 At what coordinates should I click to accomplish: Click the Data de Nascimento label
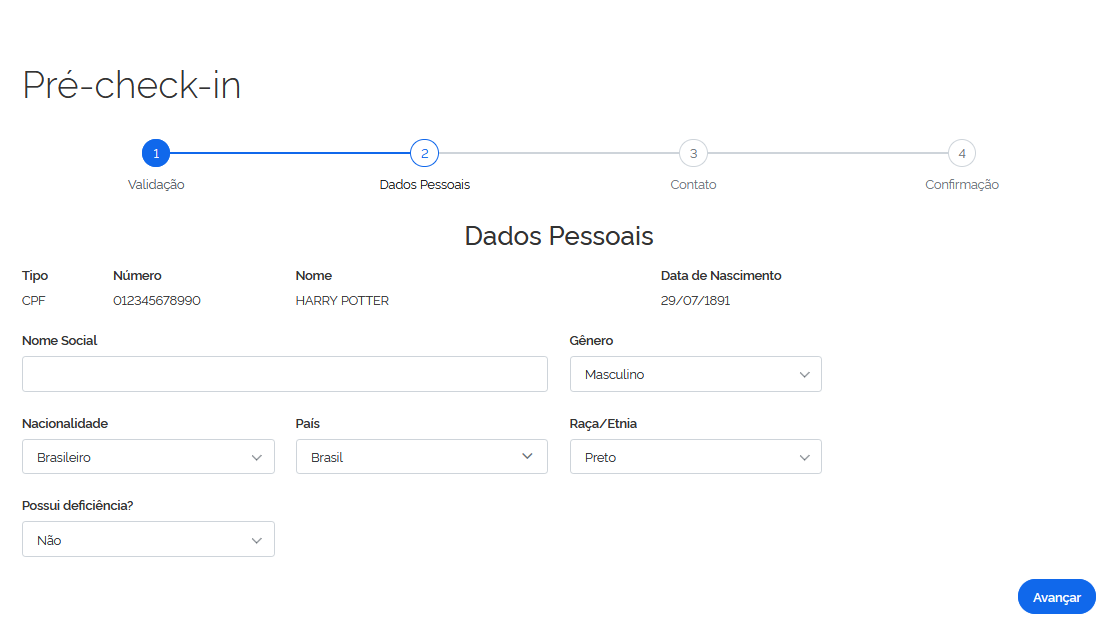click(x=721, y=275)
